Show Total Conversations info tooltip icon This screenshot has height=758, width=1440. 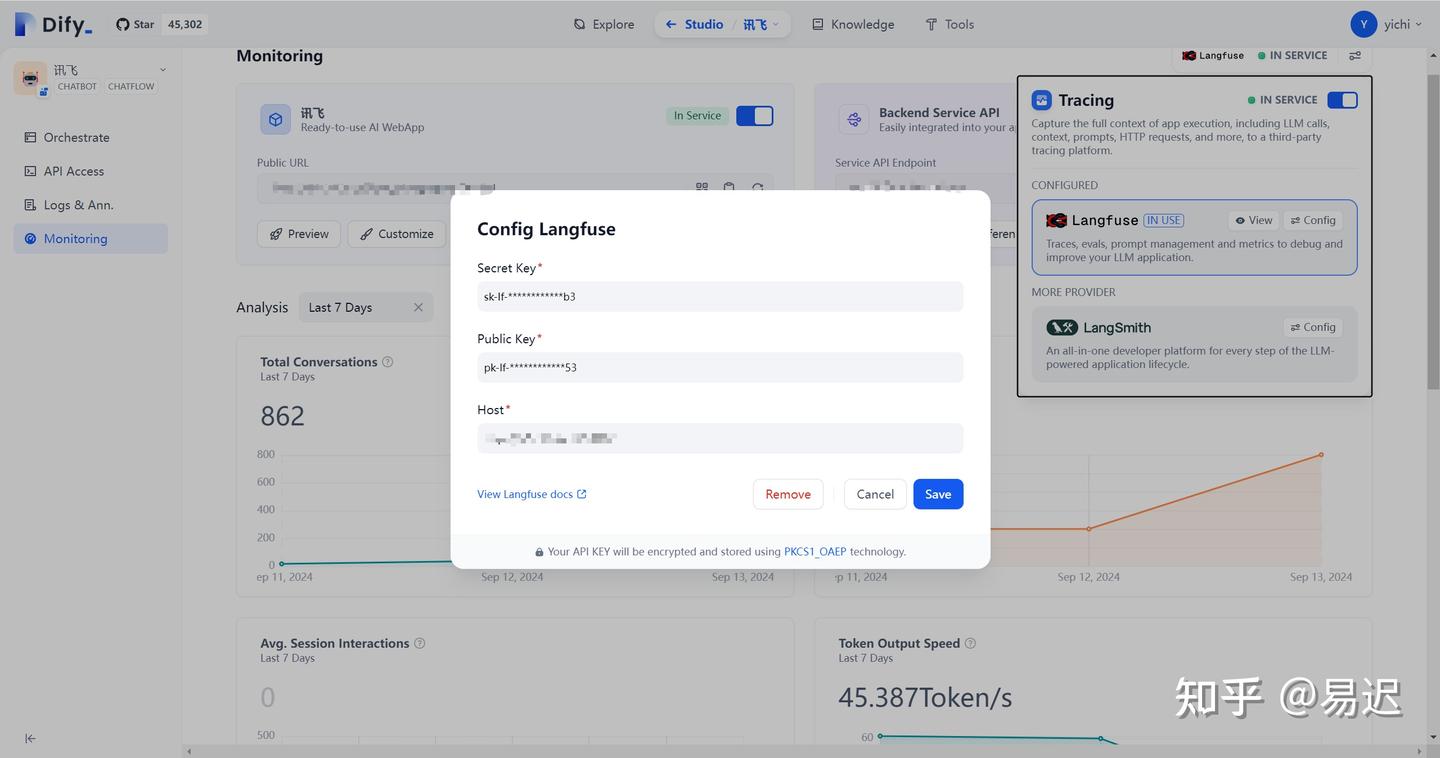pos(388,362)
